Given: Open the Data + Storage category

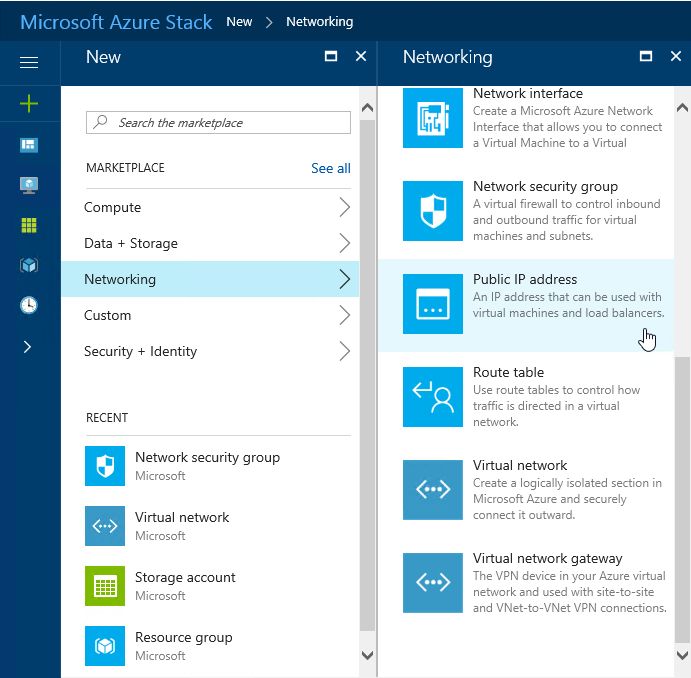Looking at the screenshot, I should tap(210, 243).
